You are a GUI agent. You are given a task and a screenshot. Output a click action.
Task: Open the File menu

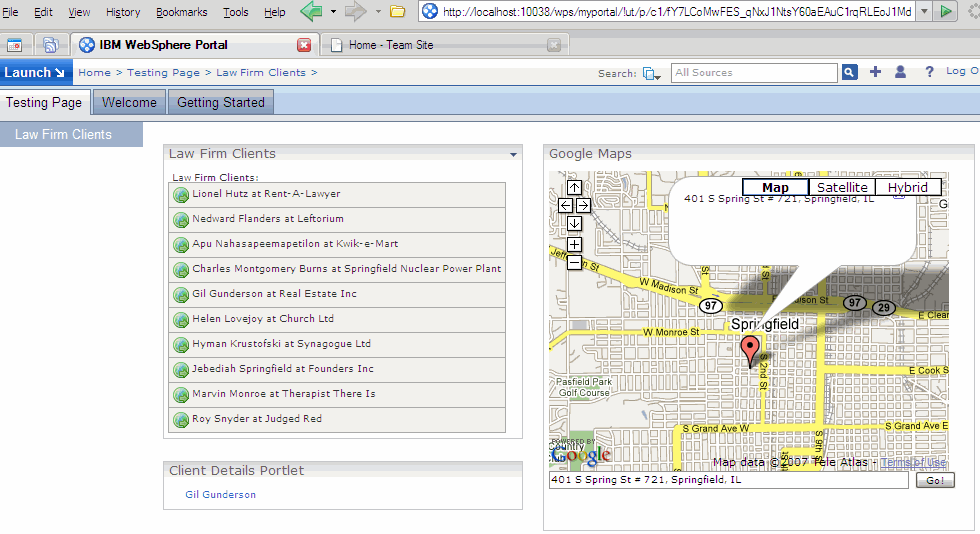[x=10, y=12]
